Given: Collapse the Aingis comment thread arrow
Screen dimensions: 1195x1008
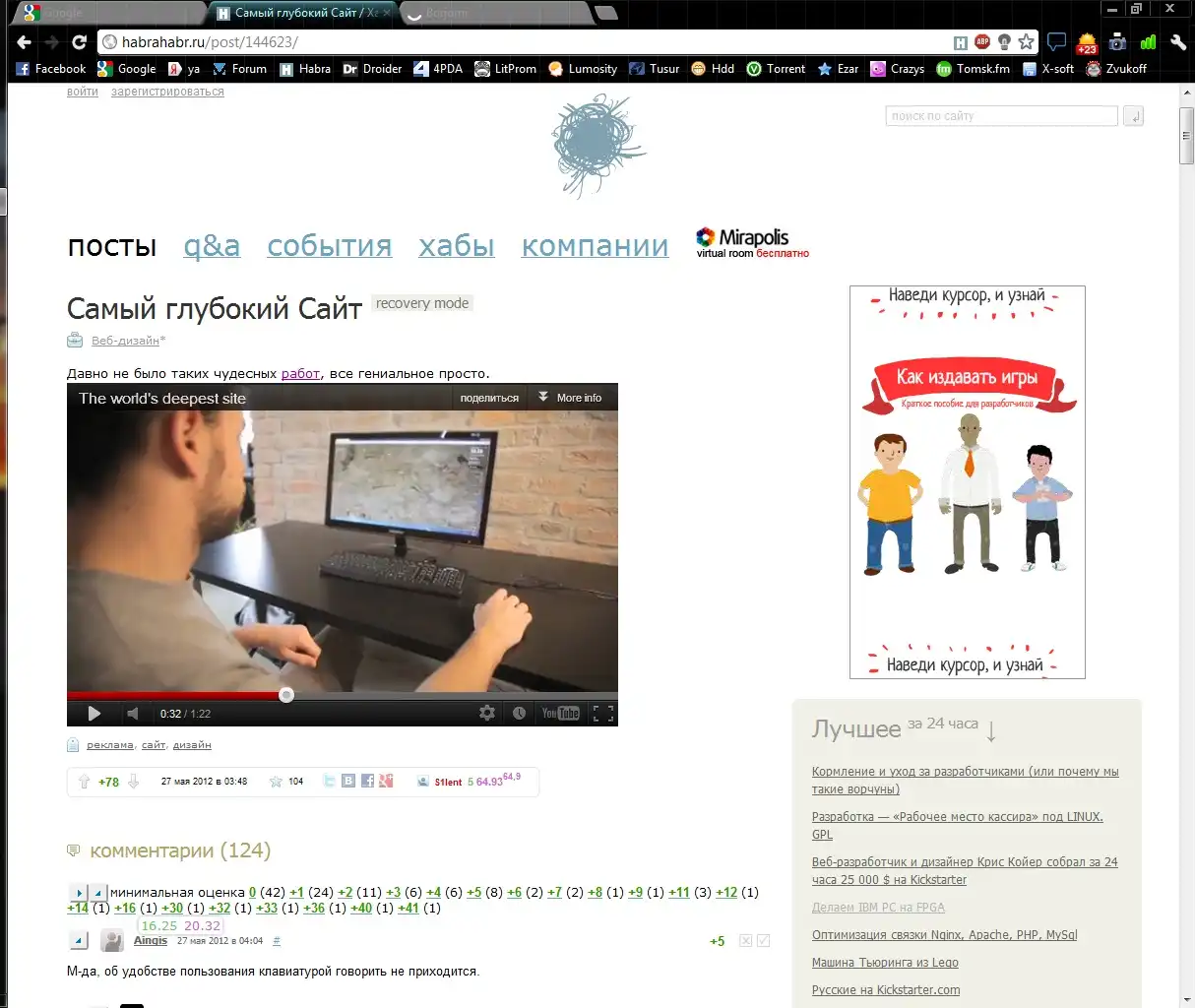Looking at the screenshot, I should (79, 941).
